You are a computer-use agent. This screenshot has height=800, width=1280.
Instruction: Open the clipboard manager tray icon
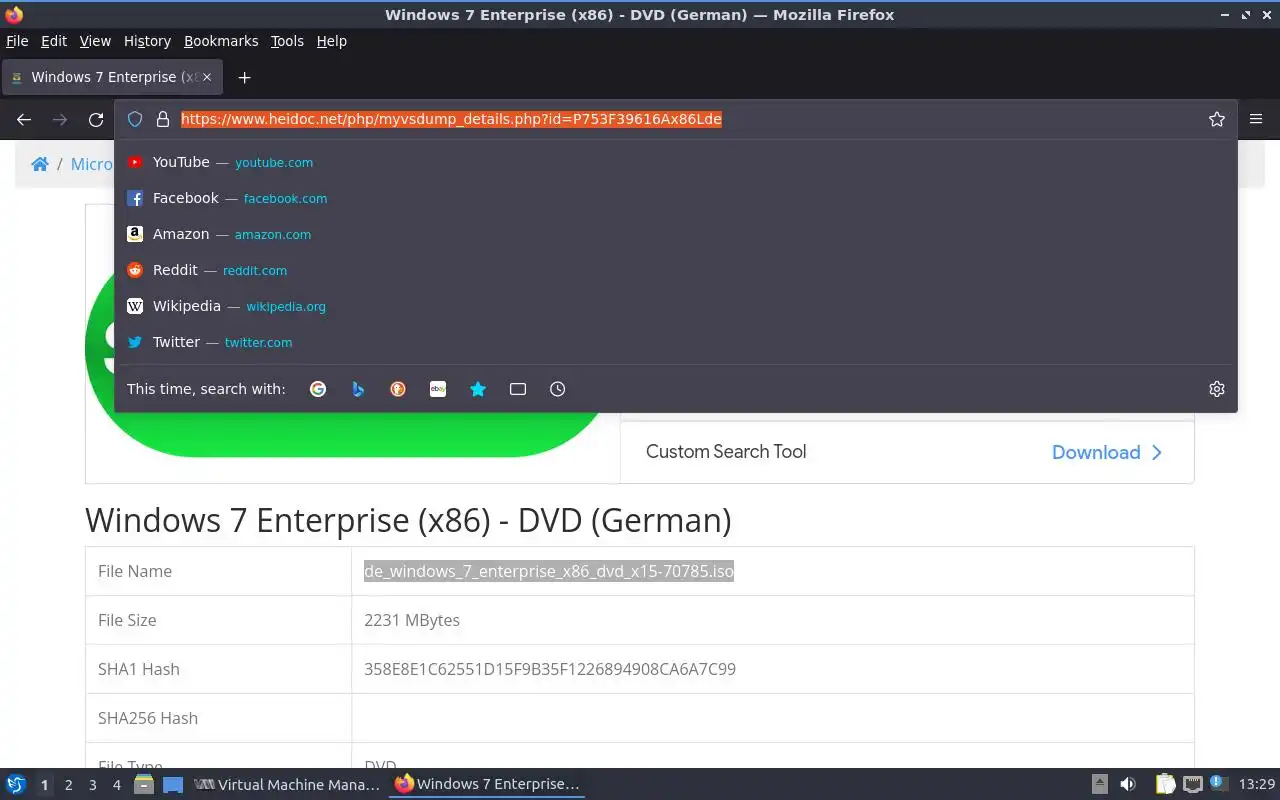click(1166, 785)
